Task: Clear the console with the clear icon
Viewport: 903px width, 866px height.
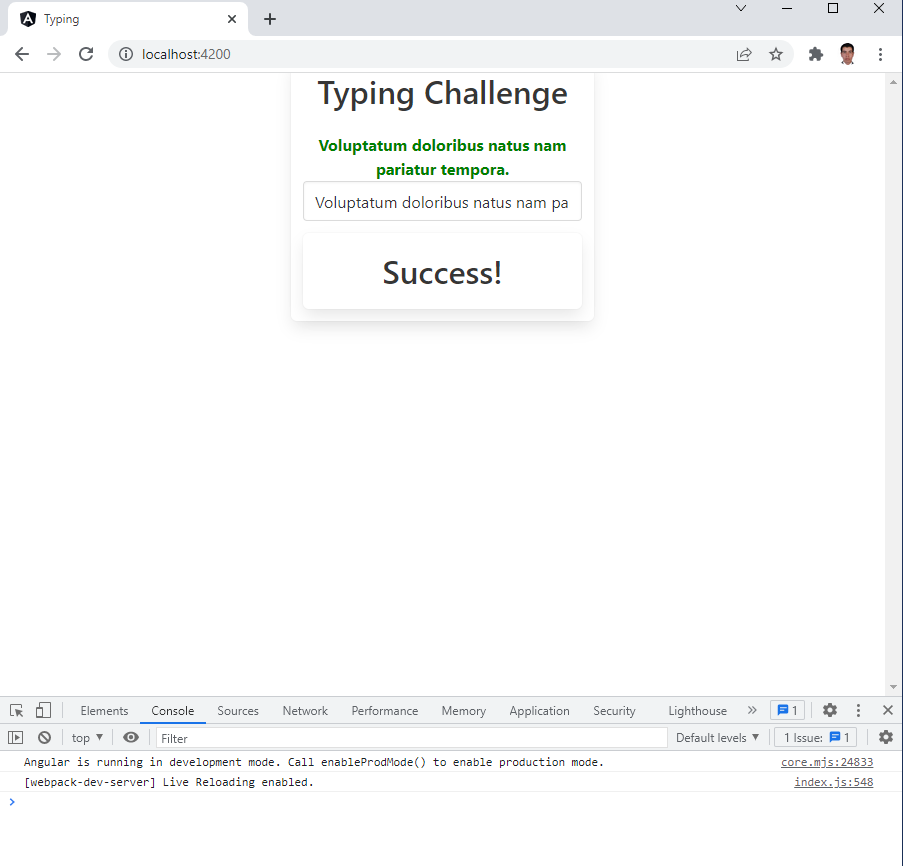Action: point(44,737)
